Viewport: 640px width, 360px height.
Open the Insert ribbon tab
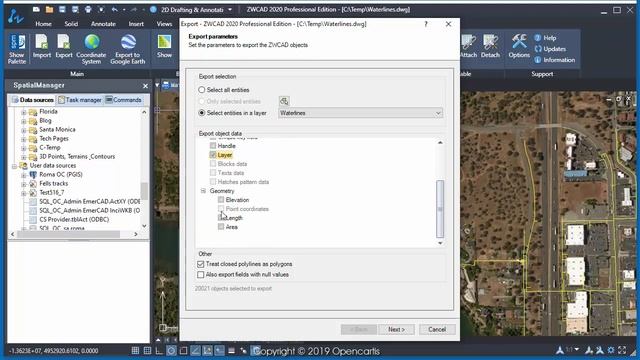click(136, 24)
